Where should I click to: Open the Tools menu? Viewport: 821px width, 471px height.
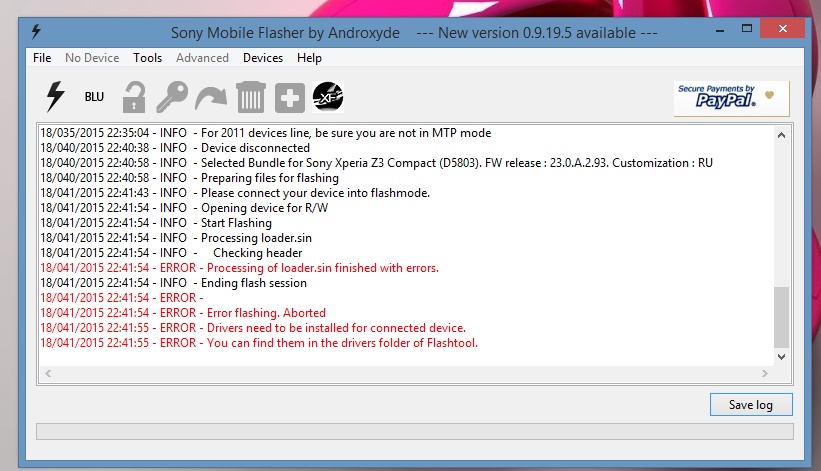point(147,58)
